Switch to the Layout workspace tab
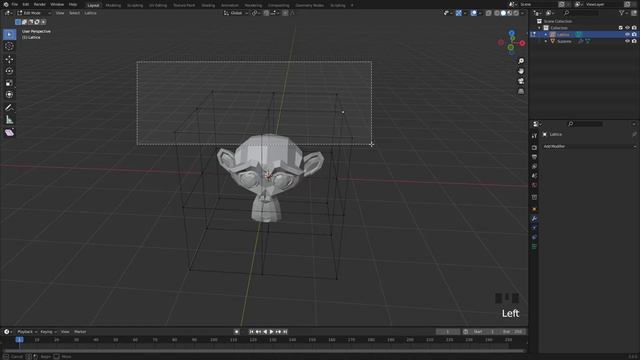The height and width of the screenshot is (360, 640). pyautogui.click(x=93, y=5)
